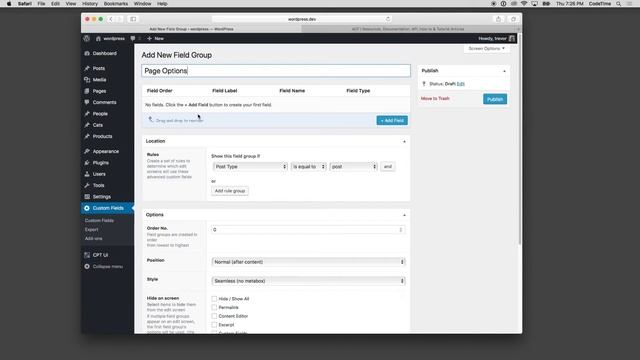Click the Posts pin icon
Image resolution: width=640 pixels, height=360 pixels.
tap(87, 68)
